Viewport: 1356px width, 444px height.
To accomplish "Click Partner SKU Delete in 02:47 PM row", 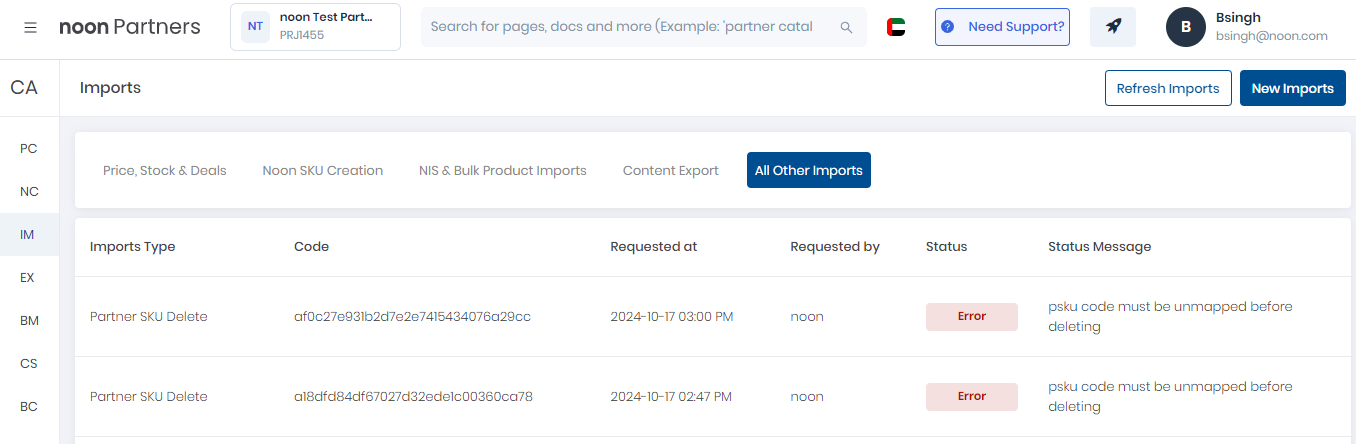I will point(149,396).
